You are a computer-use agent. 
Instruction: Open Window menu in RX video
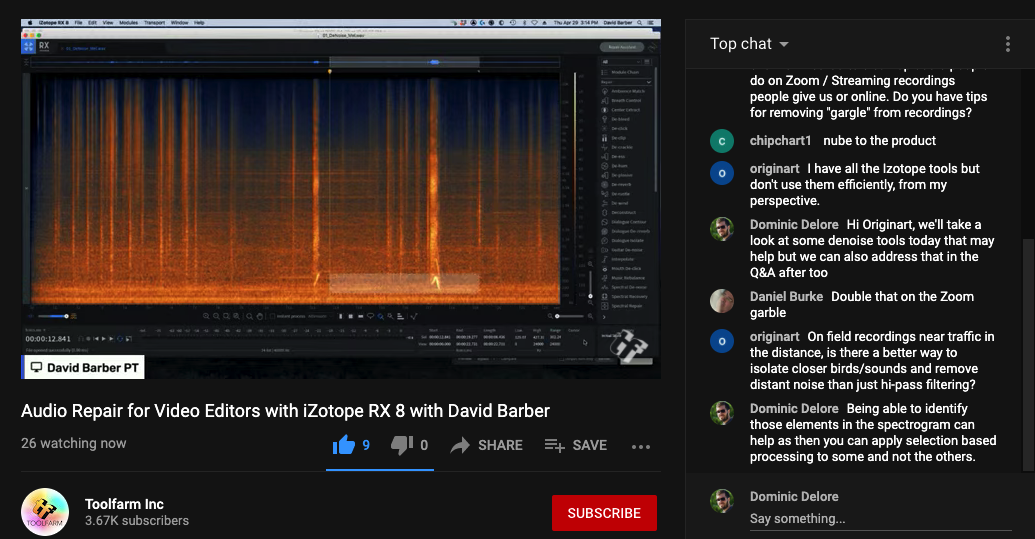click(x=180, y=22)
